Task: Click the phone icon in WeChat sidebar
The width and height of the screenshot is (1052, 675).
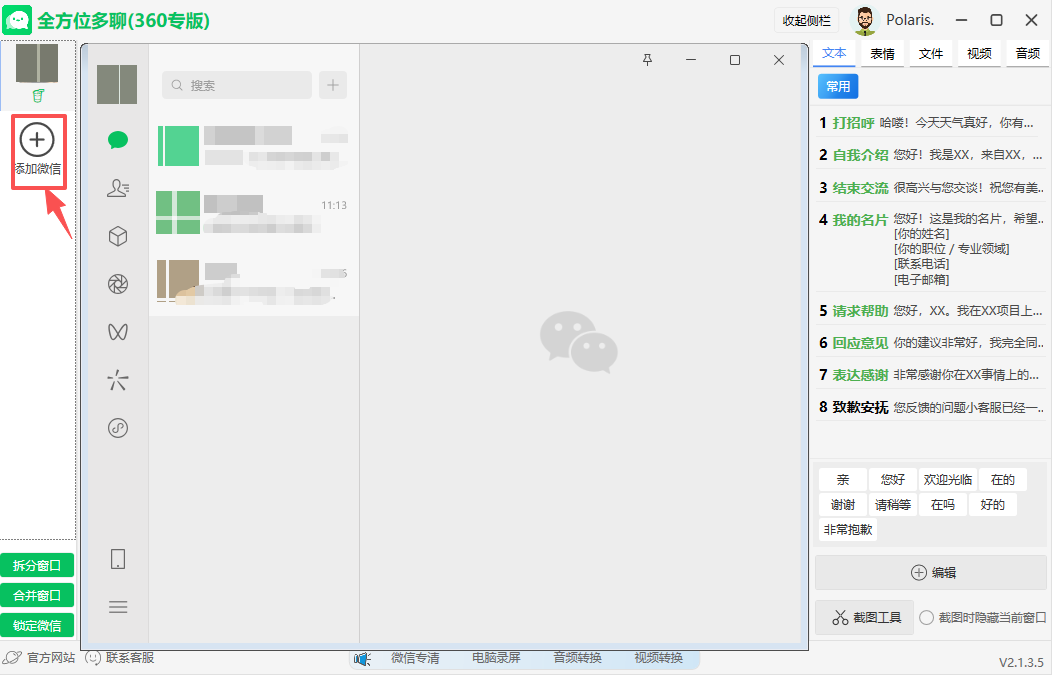Action: tap(118, 559)
